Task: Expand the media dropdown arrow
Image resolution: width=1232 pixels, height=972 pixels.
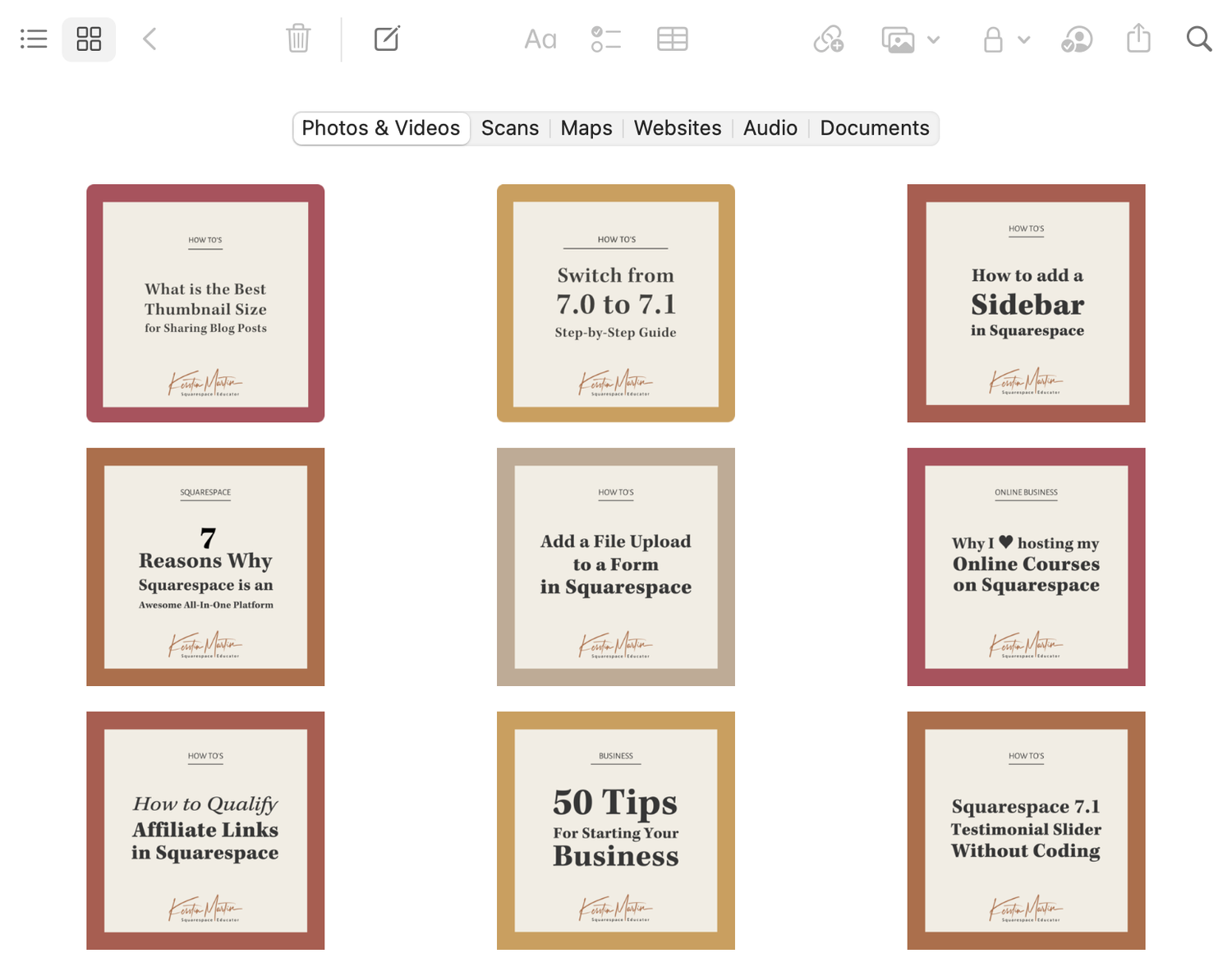Action: pos(933,39)
